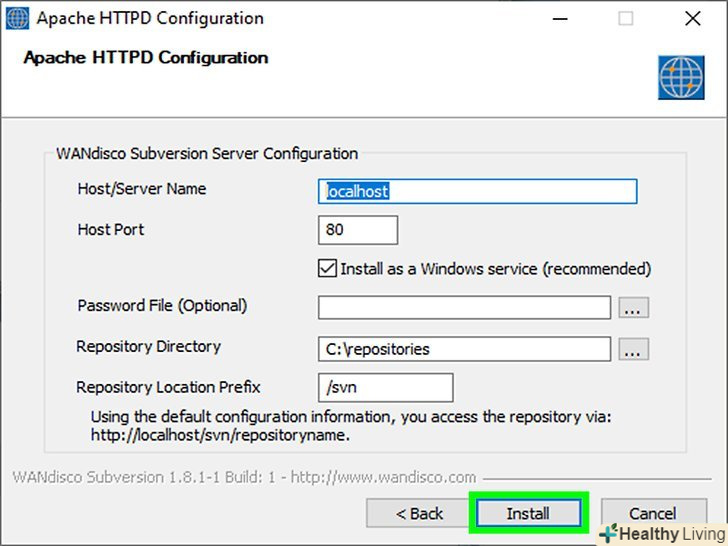The height and width of the screenshot is (546, 728).
Task: Click the Install as Windows service label
Action: pos(495,268)
